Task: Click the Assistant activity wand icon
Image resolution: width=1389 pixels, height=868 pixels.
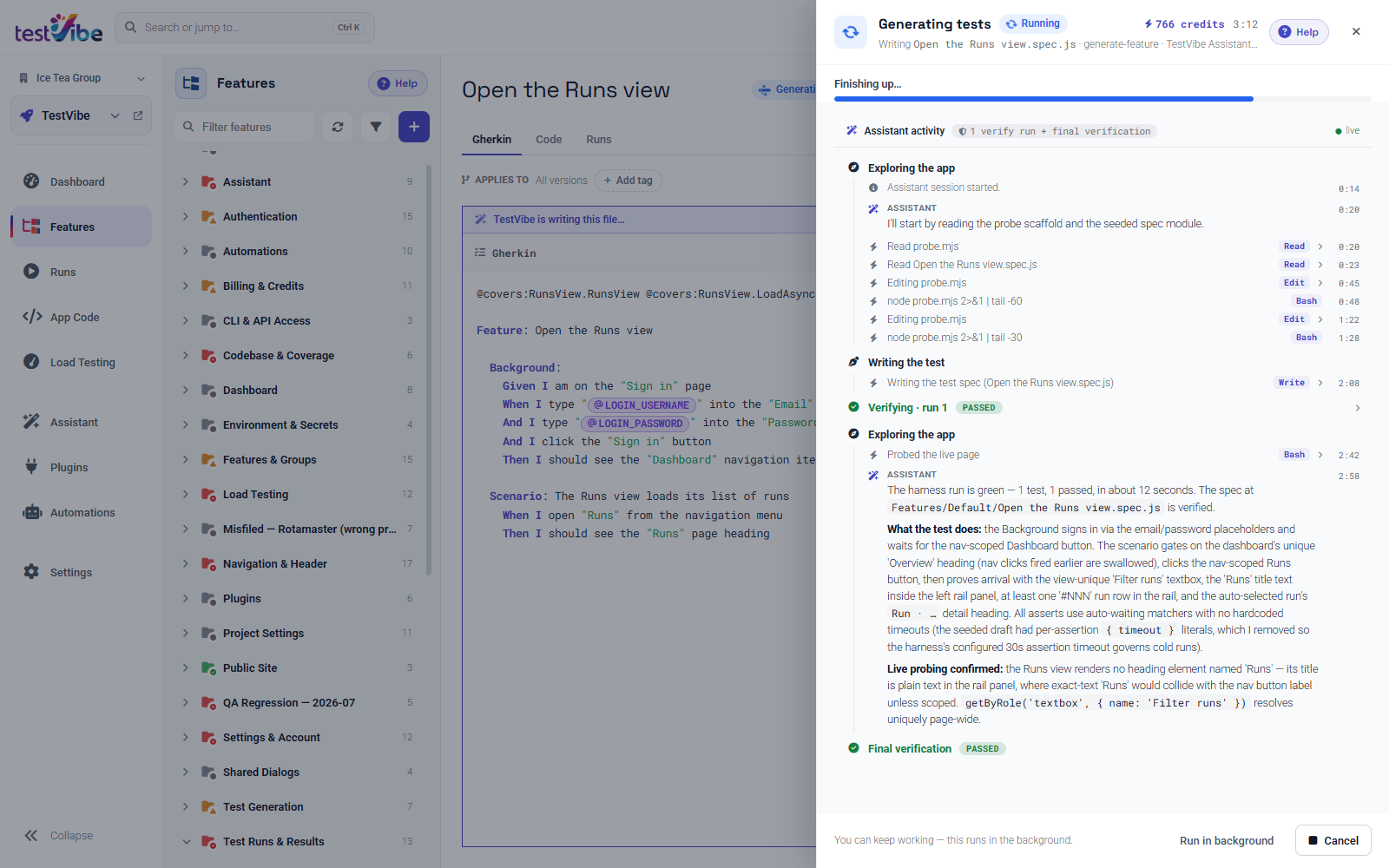Action: (x=852, y=130)
